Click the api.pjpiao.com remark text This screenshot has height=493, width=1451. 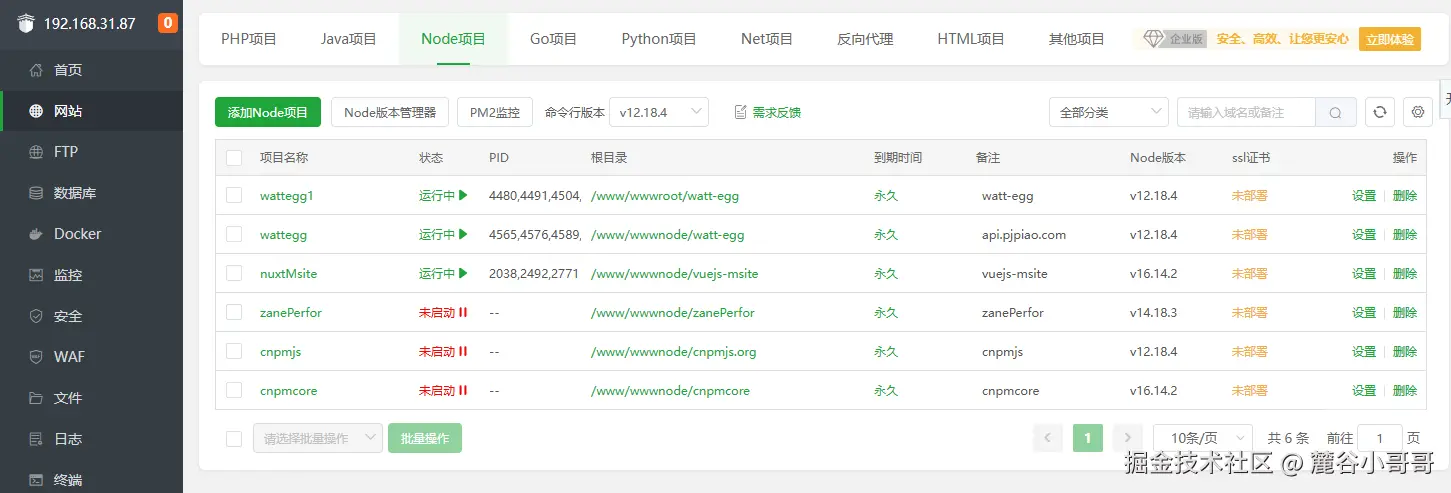1024,234
